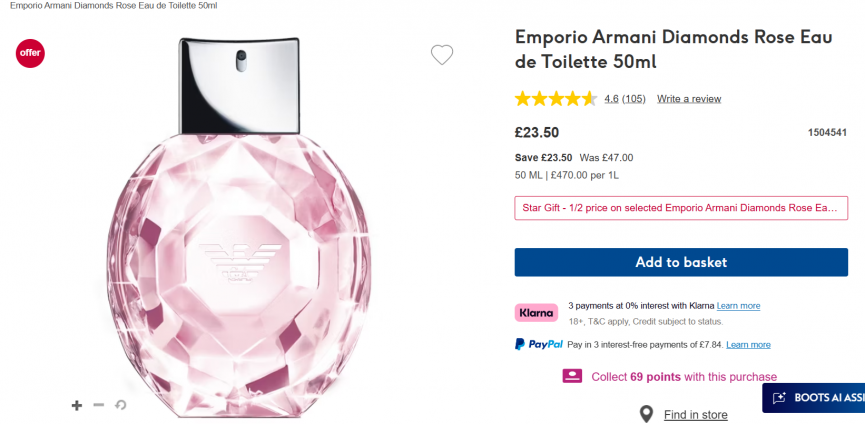Open the 4.6 (105) reviews link

[x=625, y=99]
